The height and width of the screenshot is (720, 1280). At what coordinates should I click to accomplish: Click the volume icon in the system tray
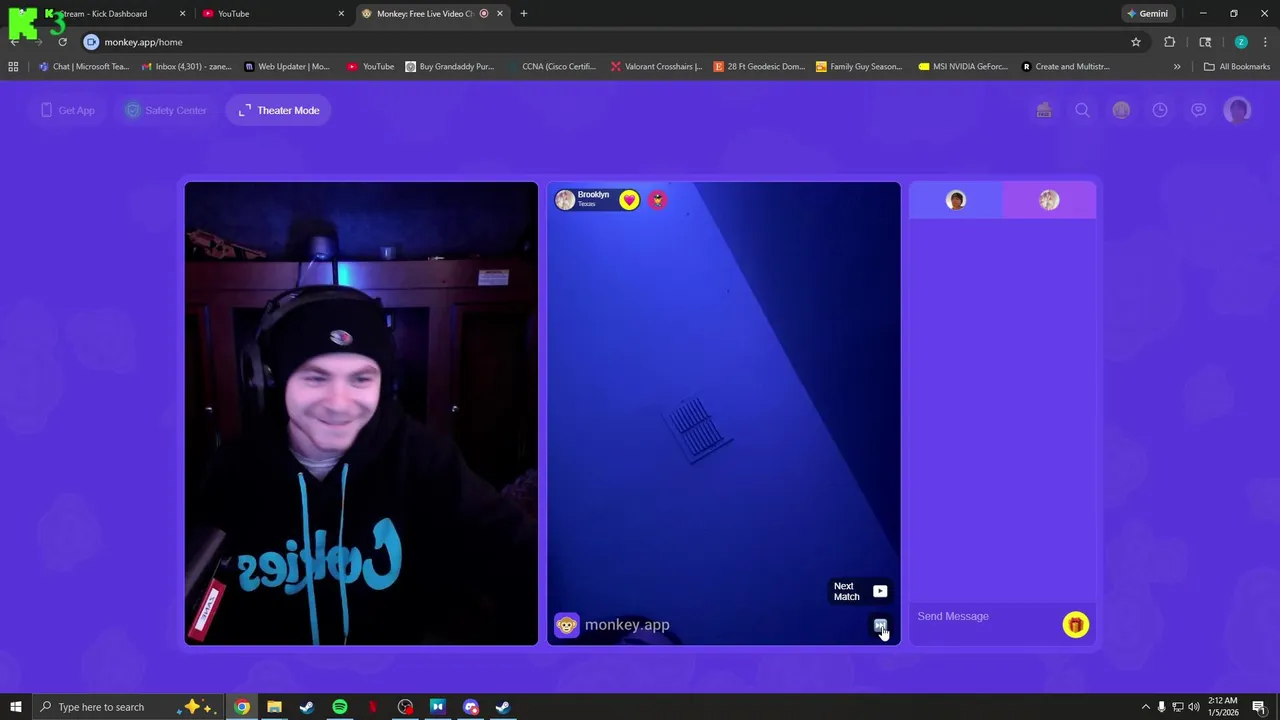(1193, 707)
